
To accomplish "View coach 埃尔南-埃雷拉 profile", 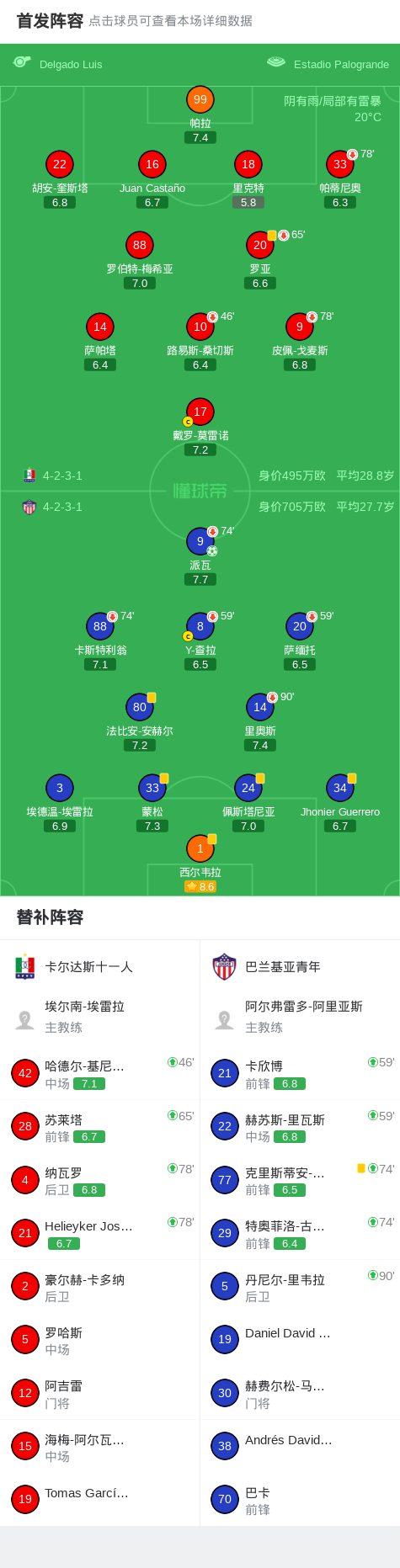I will [x=100, y=1017].
